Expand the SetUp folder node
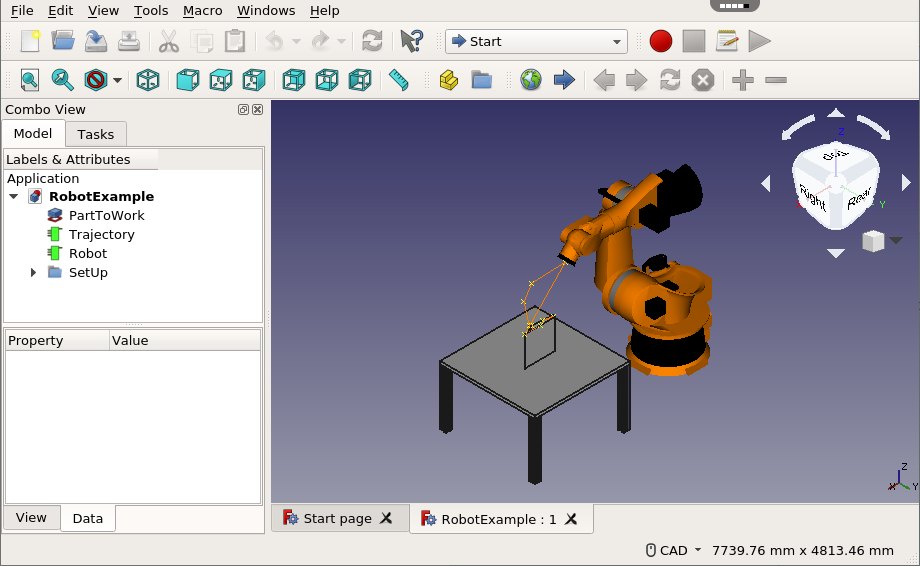 pyautogui.click(x=33, y=272)
